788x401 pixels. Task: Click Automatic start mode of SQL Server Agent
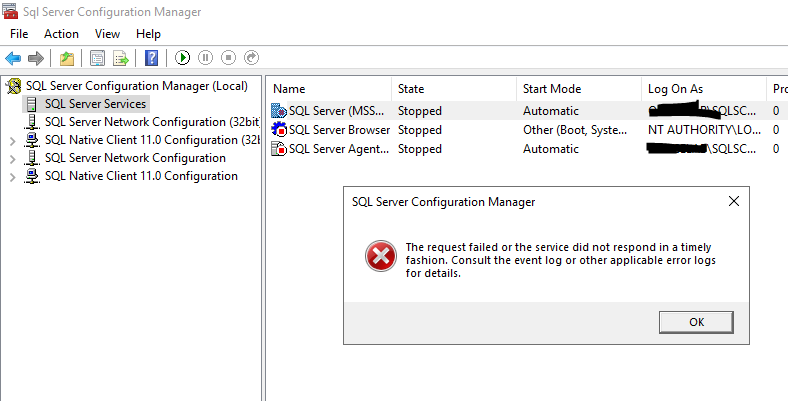[x=551, y=149]
